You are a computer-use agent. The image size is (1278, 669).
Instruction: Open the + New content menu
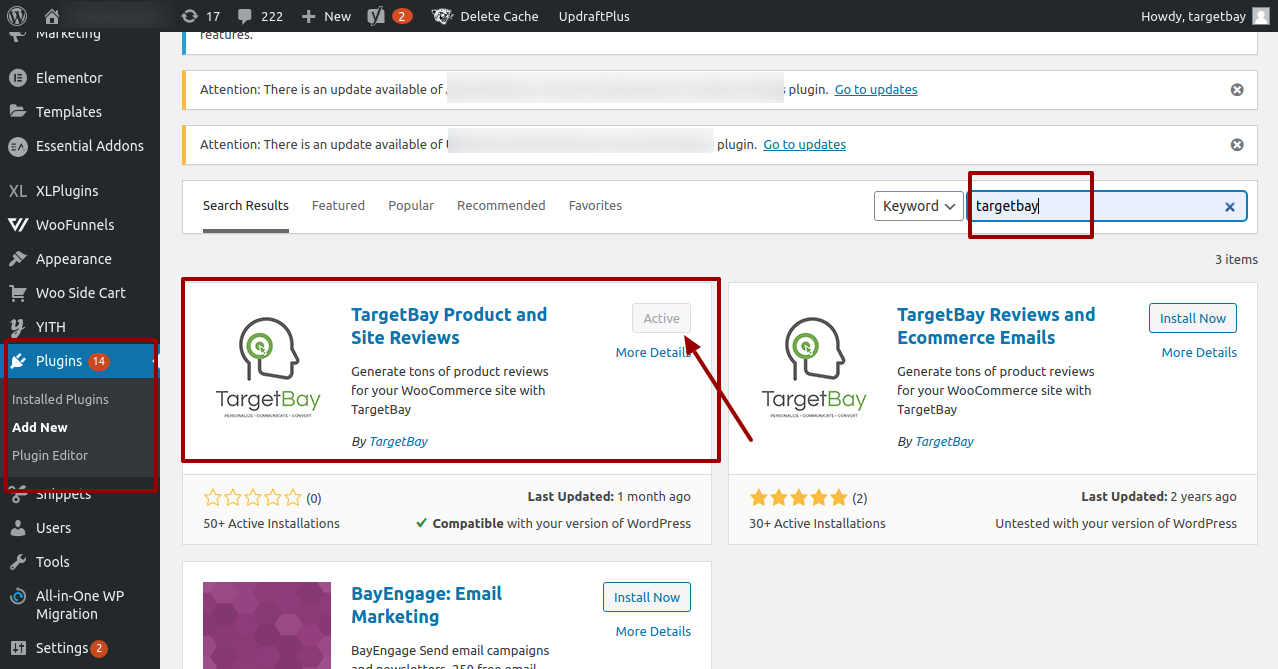[326, 16]
